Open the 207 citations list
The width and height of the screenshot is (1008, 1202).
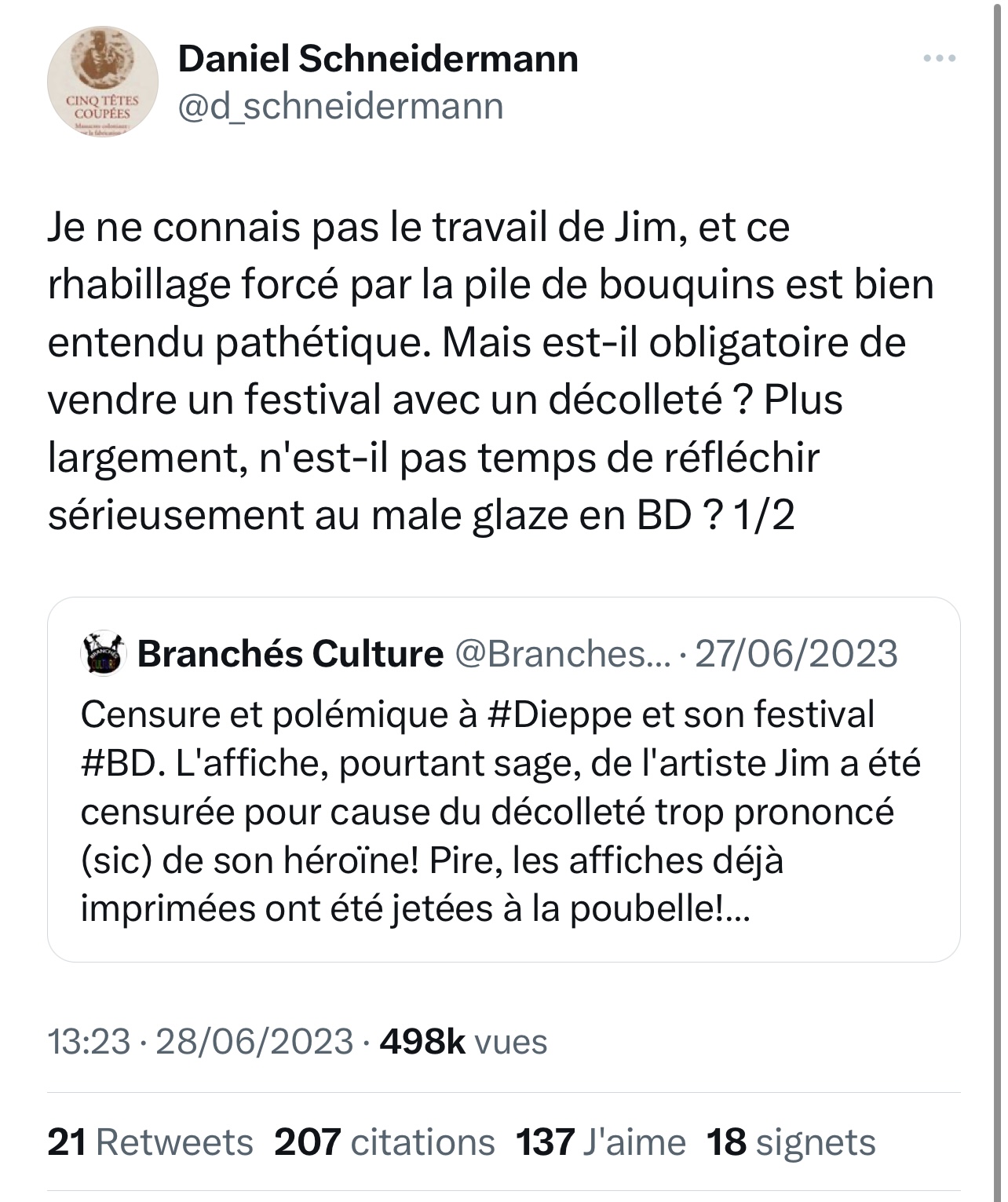coord(384,1142)
